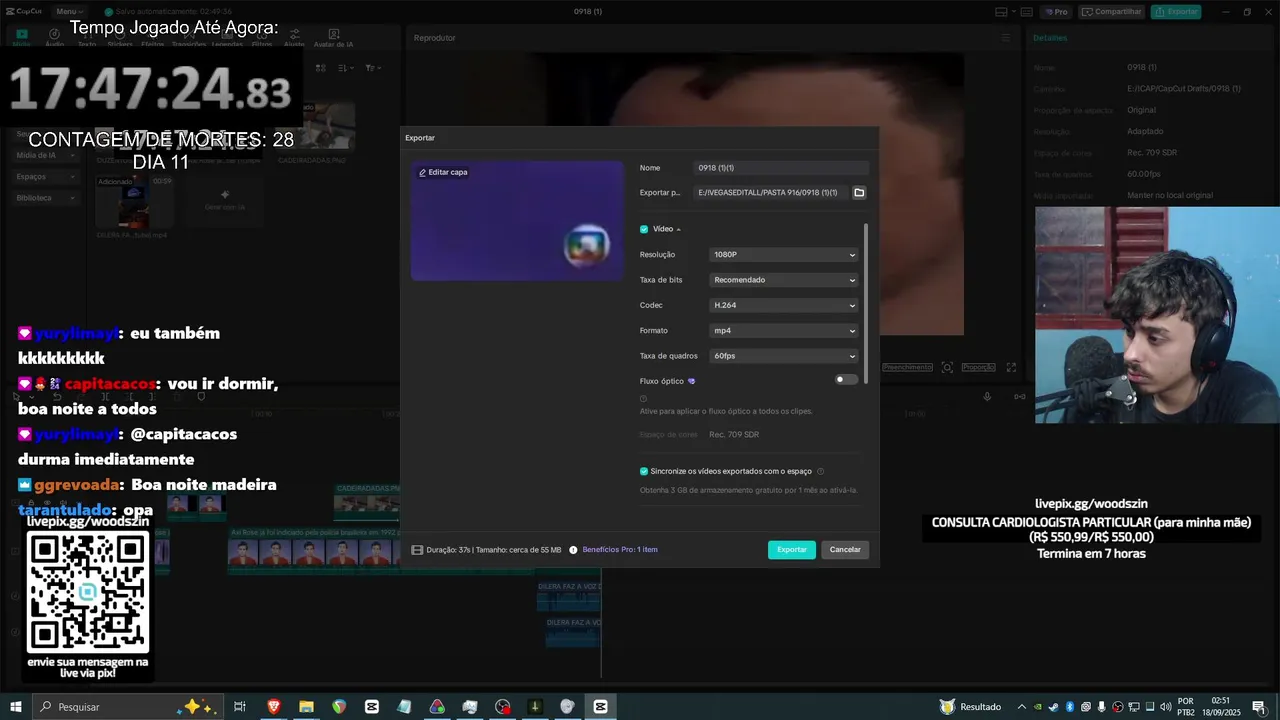Click the help icon under Fluxo óptico
The image size is (1280, 720).
643,398
